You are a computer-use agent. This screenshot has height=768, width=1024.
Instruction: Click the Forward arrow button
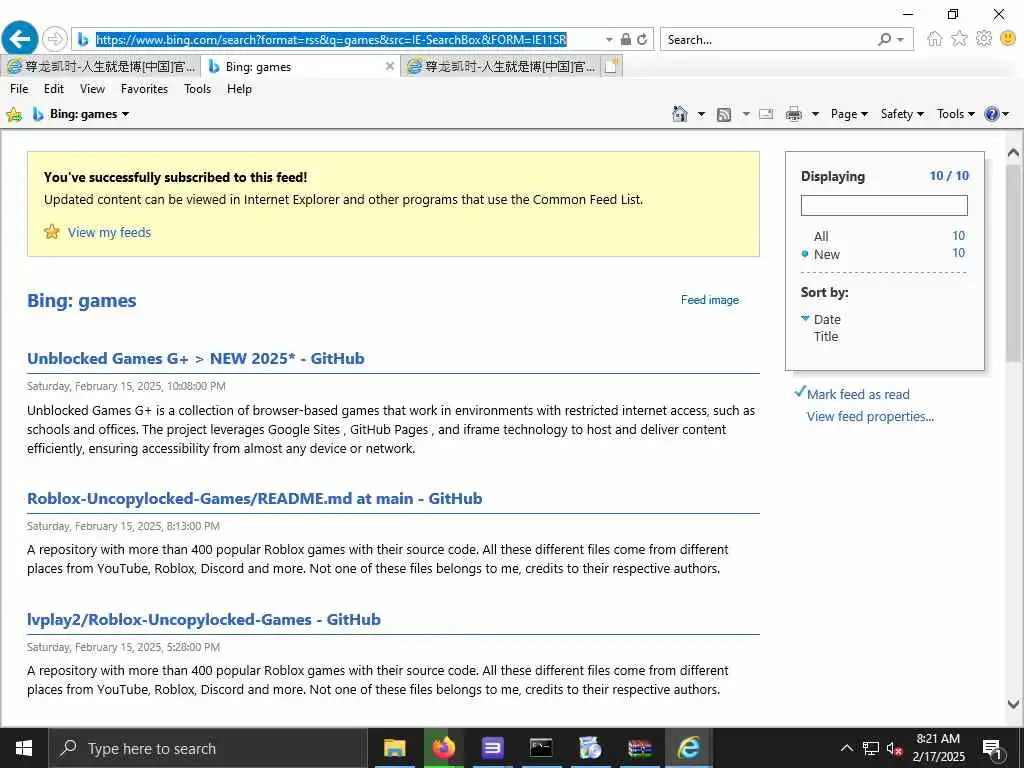[55, 39]
